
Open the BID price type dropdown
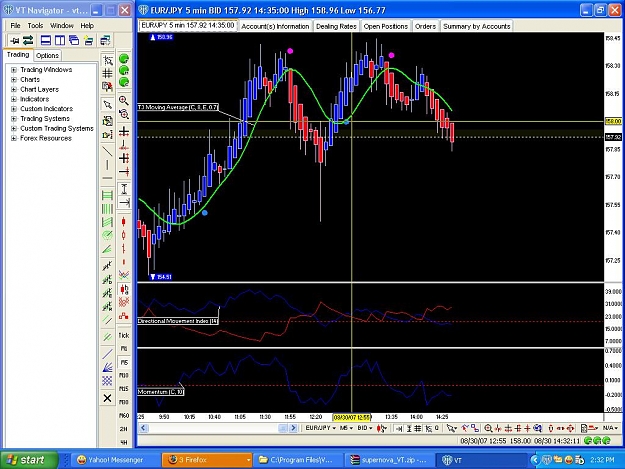click(x=365, y=428)
